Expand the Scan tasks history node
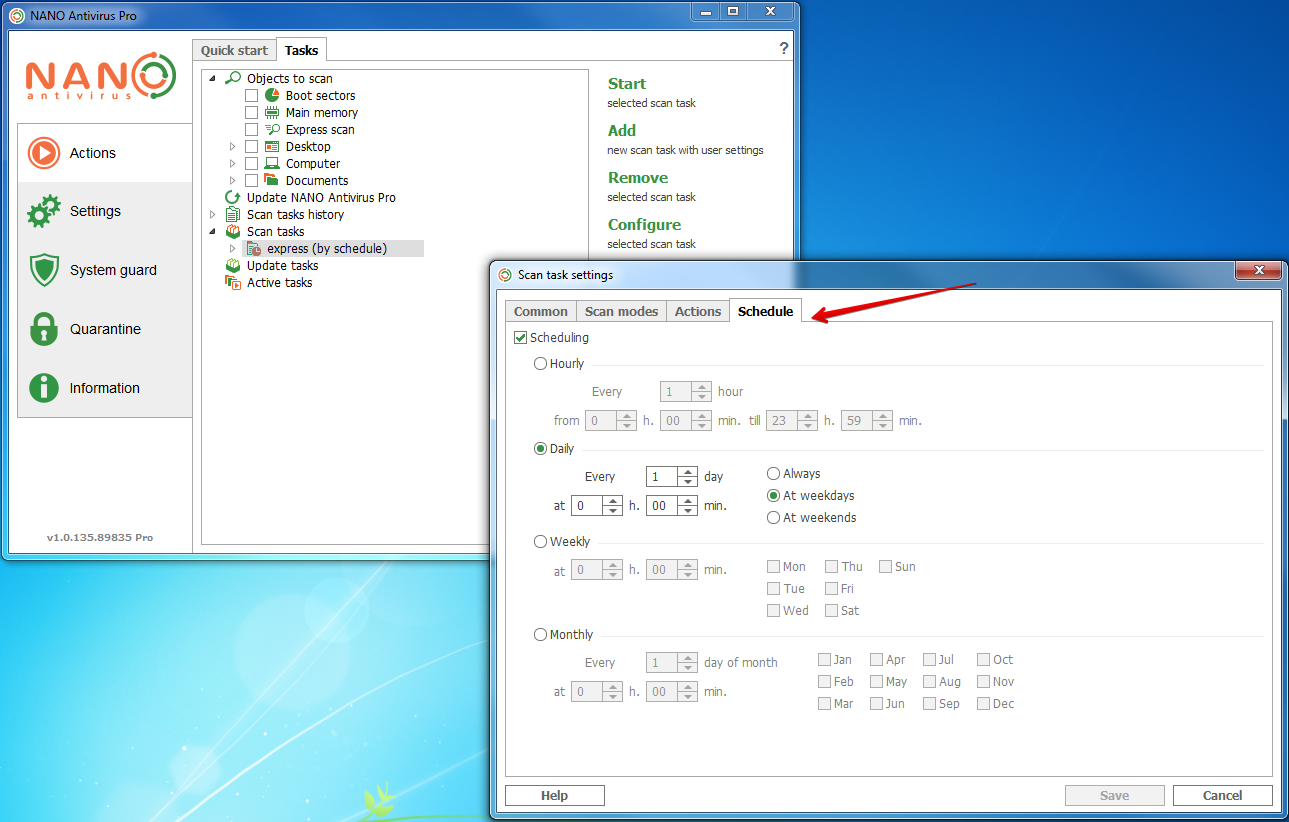 pyautogui.click(x=212, y=215)
